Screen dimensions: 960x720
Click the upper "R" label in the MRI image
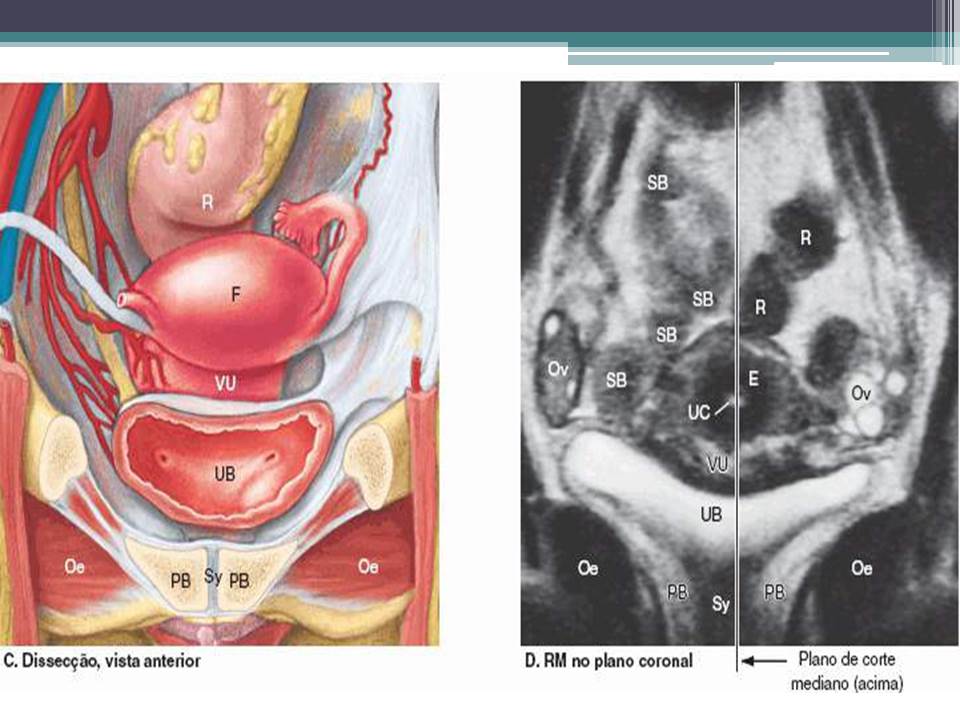[x=806, y=238]
